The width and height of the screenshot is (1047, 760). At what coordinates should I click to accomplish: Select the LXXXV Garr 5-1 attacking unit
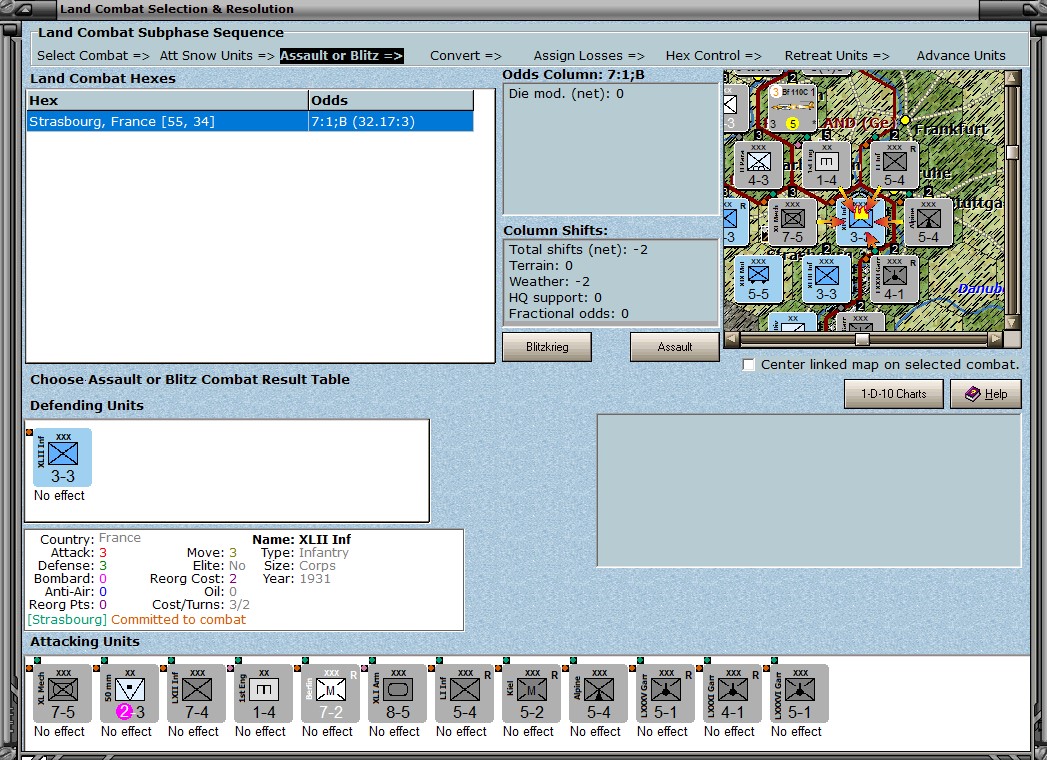[x=666, y=693]
